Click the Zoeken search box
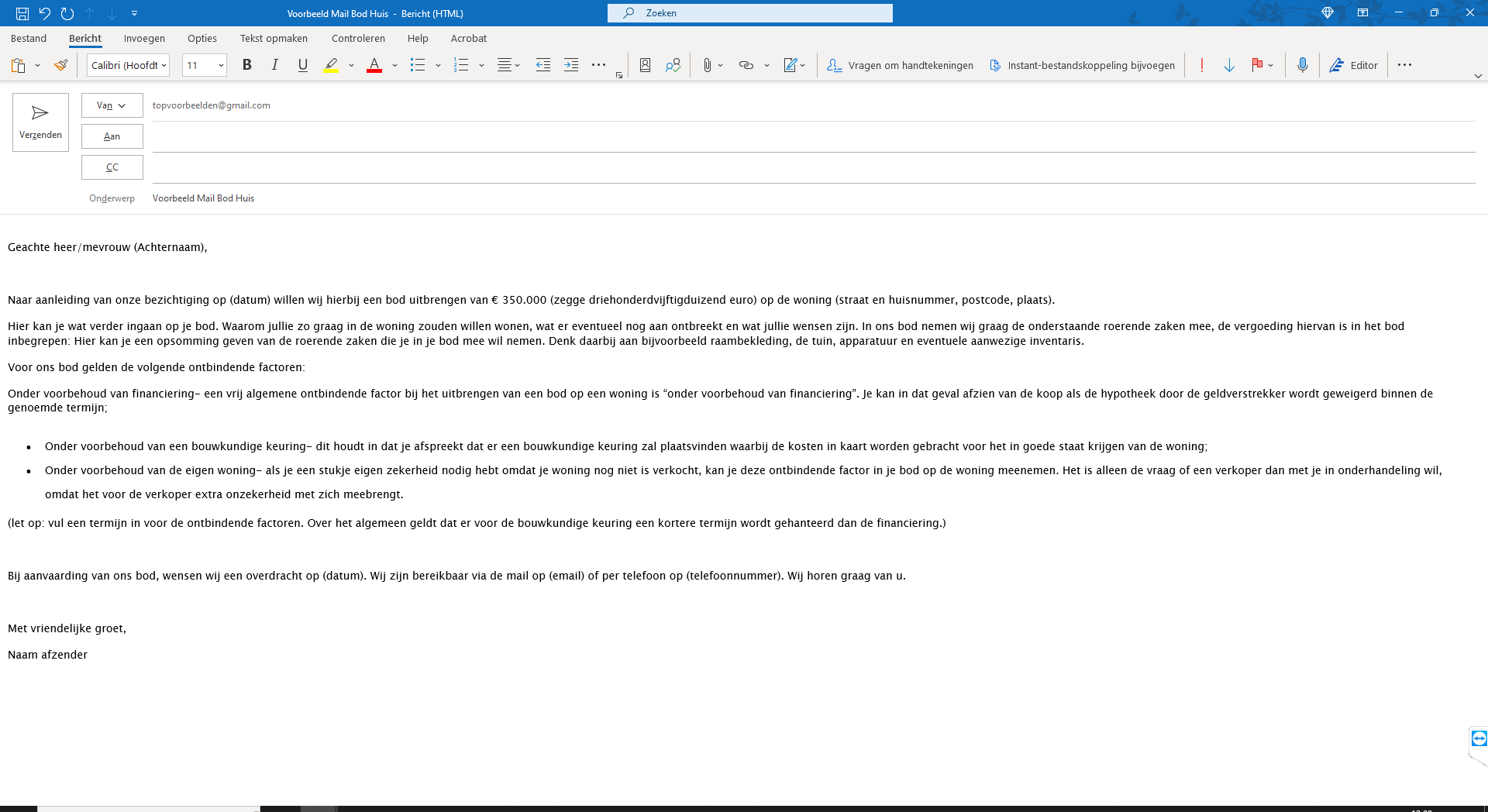Image resolution: width=1488 pixels, height=812 pixels. pyautogui.click(x=750, y=13)
